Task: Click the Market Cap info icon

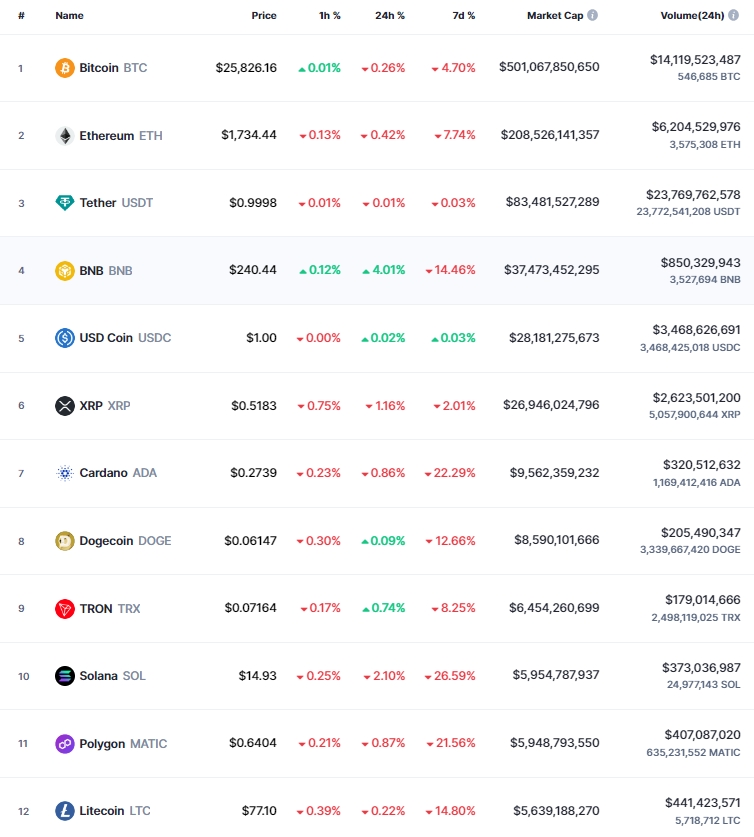Action: 592,15
